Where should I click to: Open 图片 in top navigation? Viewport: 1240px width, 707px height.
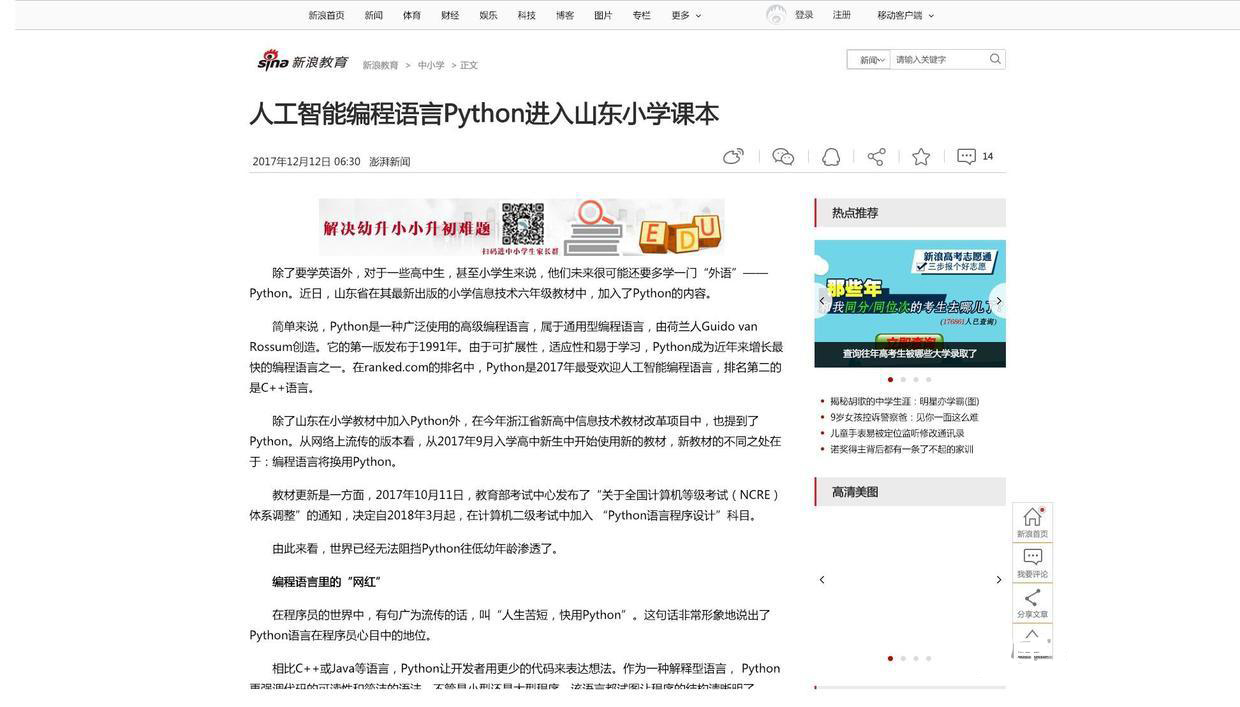[x=603, y=15]
